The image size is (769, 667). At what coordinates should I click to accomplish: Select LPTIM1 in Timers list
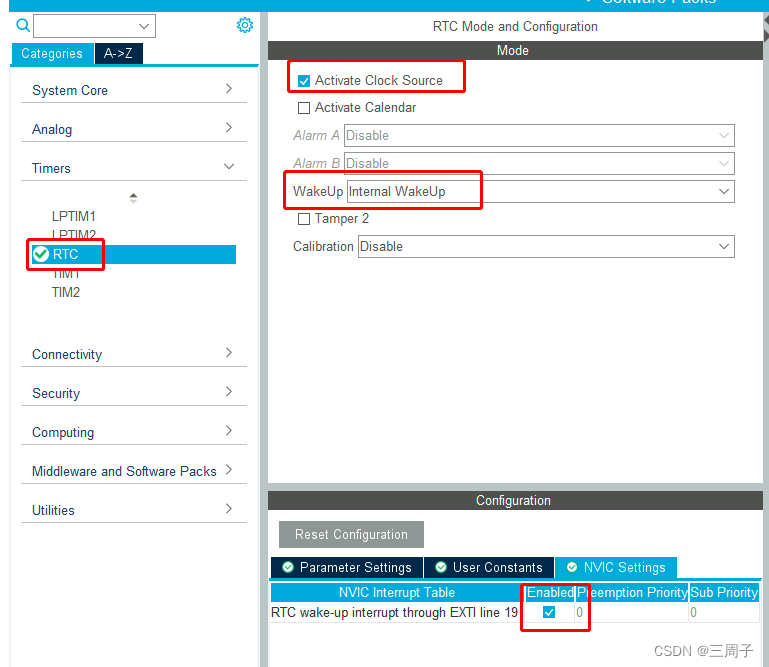click(74, 216)
